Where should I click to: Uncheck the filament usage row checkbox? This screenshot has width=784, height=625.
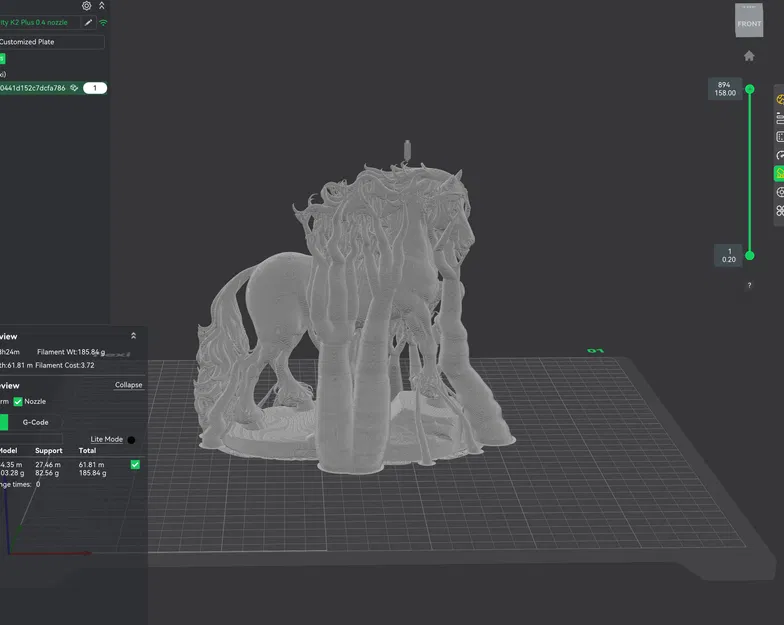[x=135, y=464]
